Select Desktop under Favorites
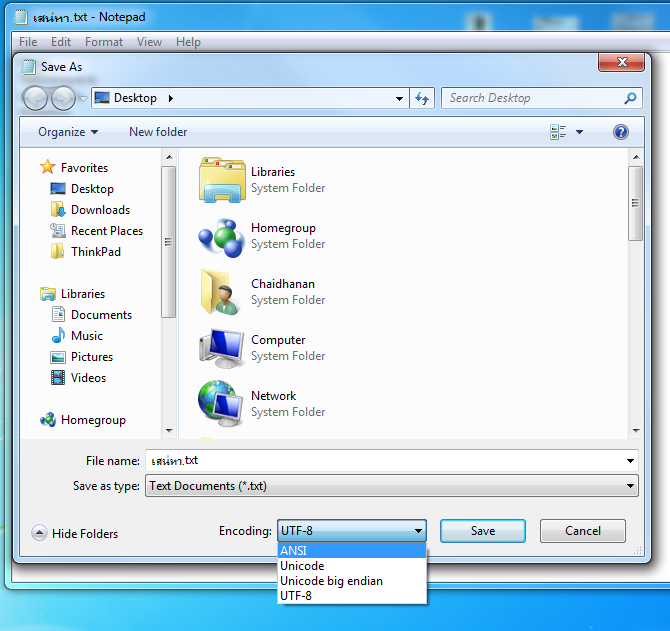The width and height of the screenshot is (670, 631). point(92,189)
